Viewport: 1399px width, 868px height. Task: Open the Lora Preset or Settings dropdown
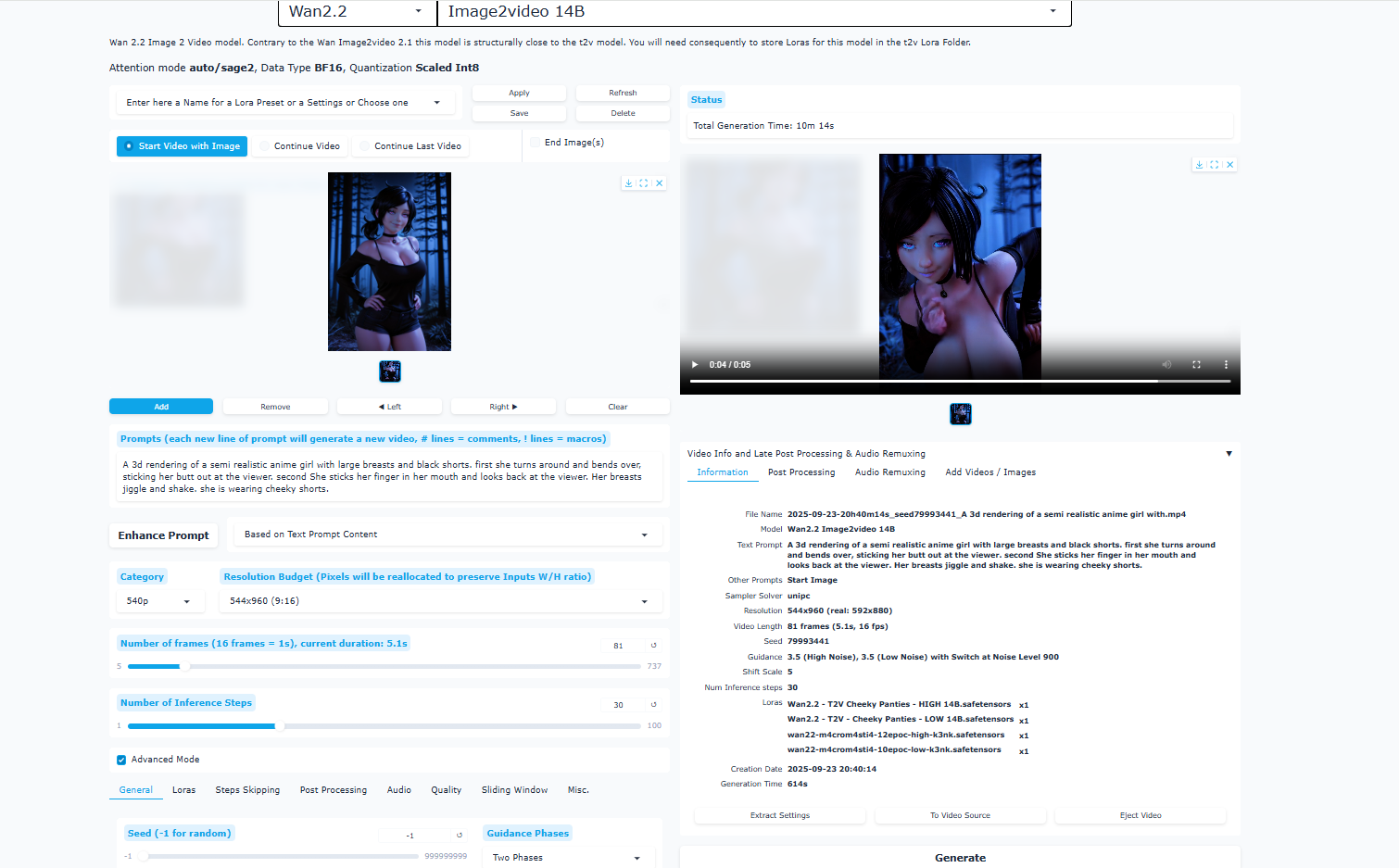[284, 103]
